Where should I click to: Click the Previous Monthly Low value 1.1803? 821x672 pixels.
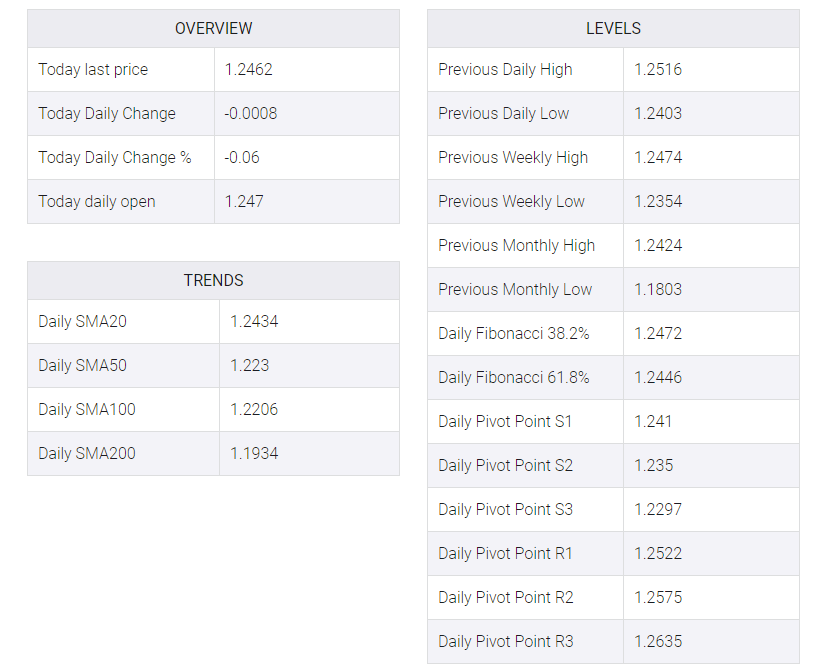[x=658, y=290]
